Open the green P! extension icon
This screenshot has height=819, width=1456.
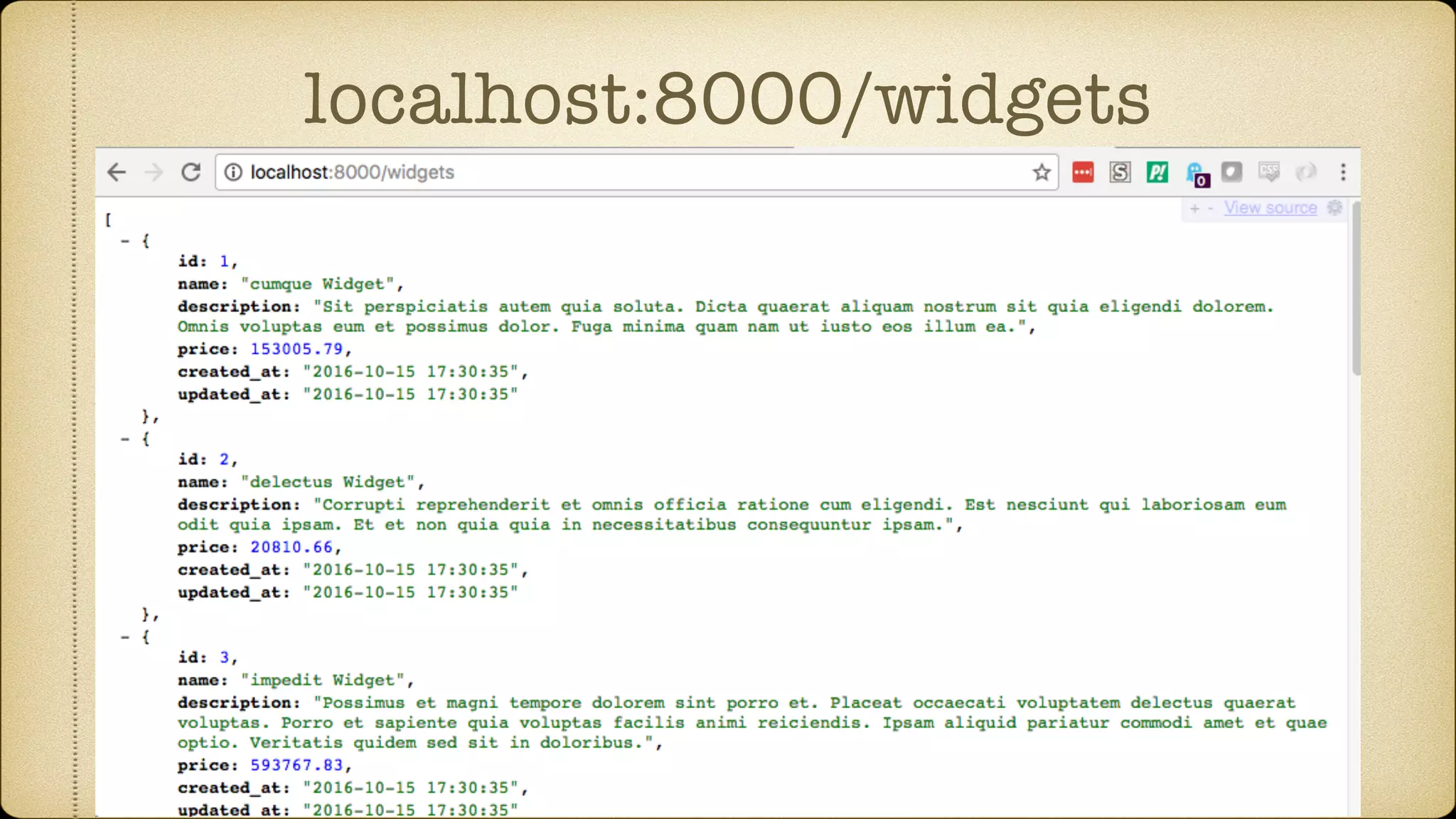point(1157,172)
